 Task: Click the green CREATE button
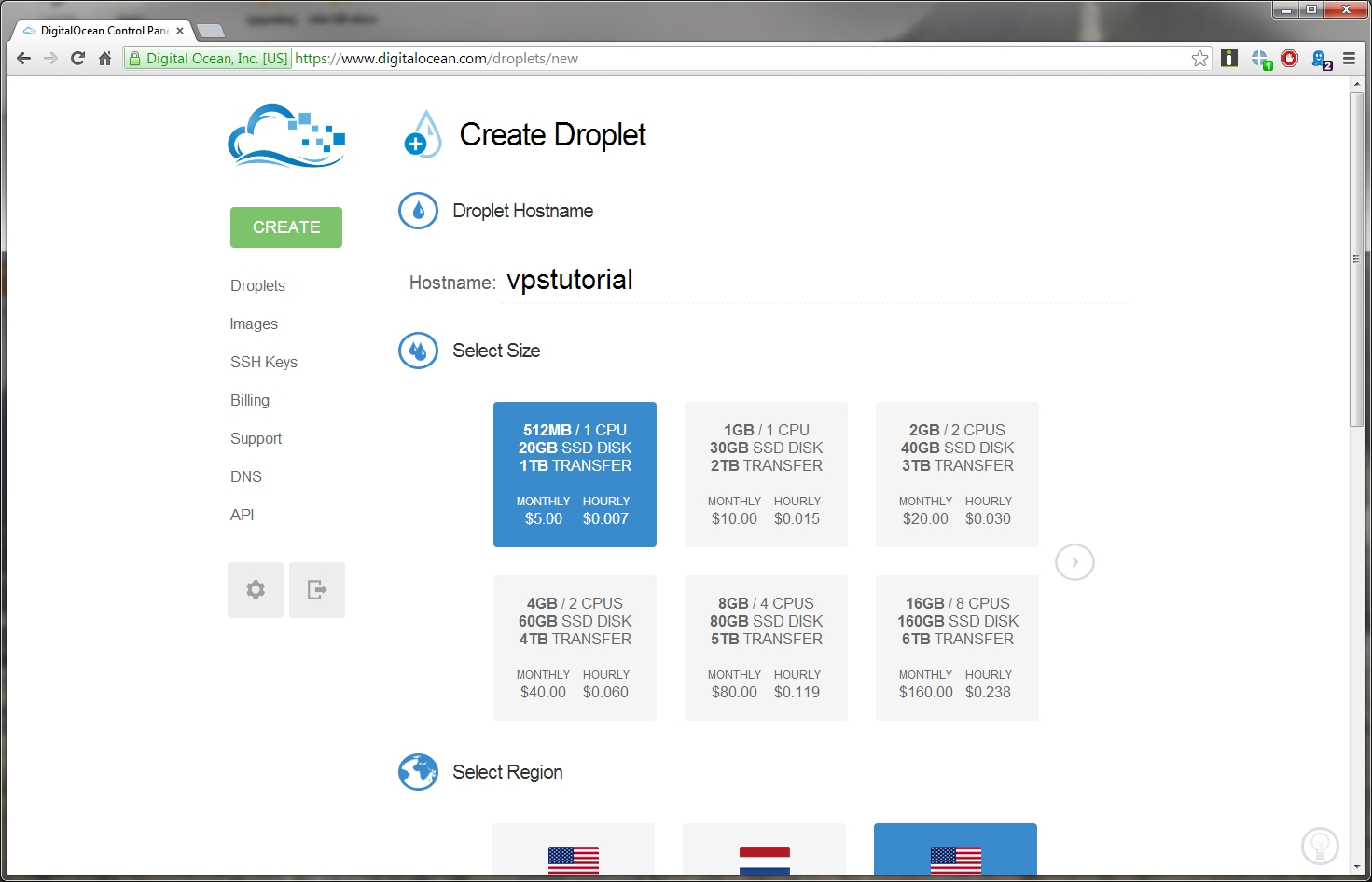(286, 227)
